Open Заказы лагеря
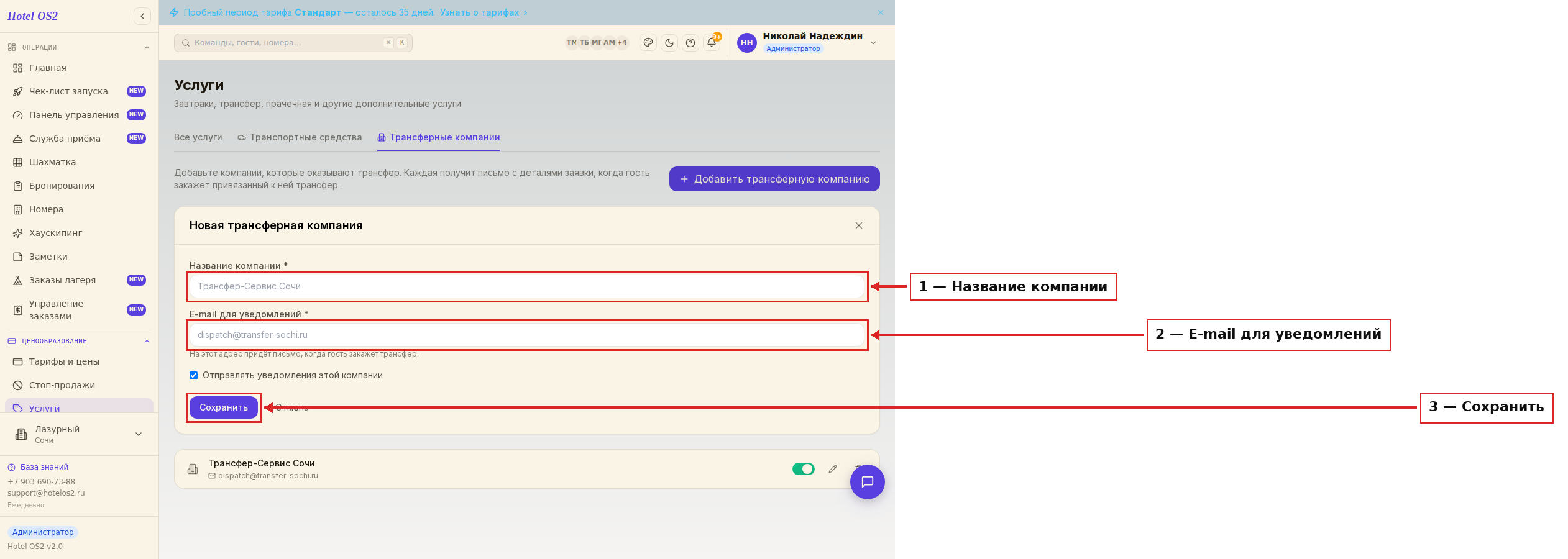Viewport: 1568px width, 559px height. [79, 280]
